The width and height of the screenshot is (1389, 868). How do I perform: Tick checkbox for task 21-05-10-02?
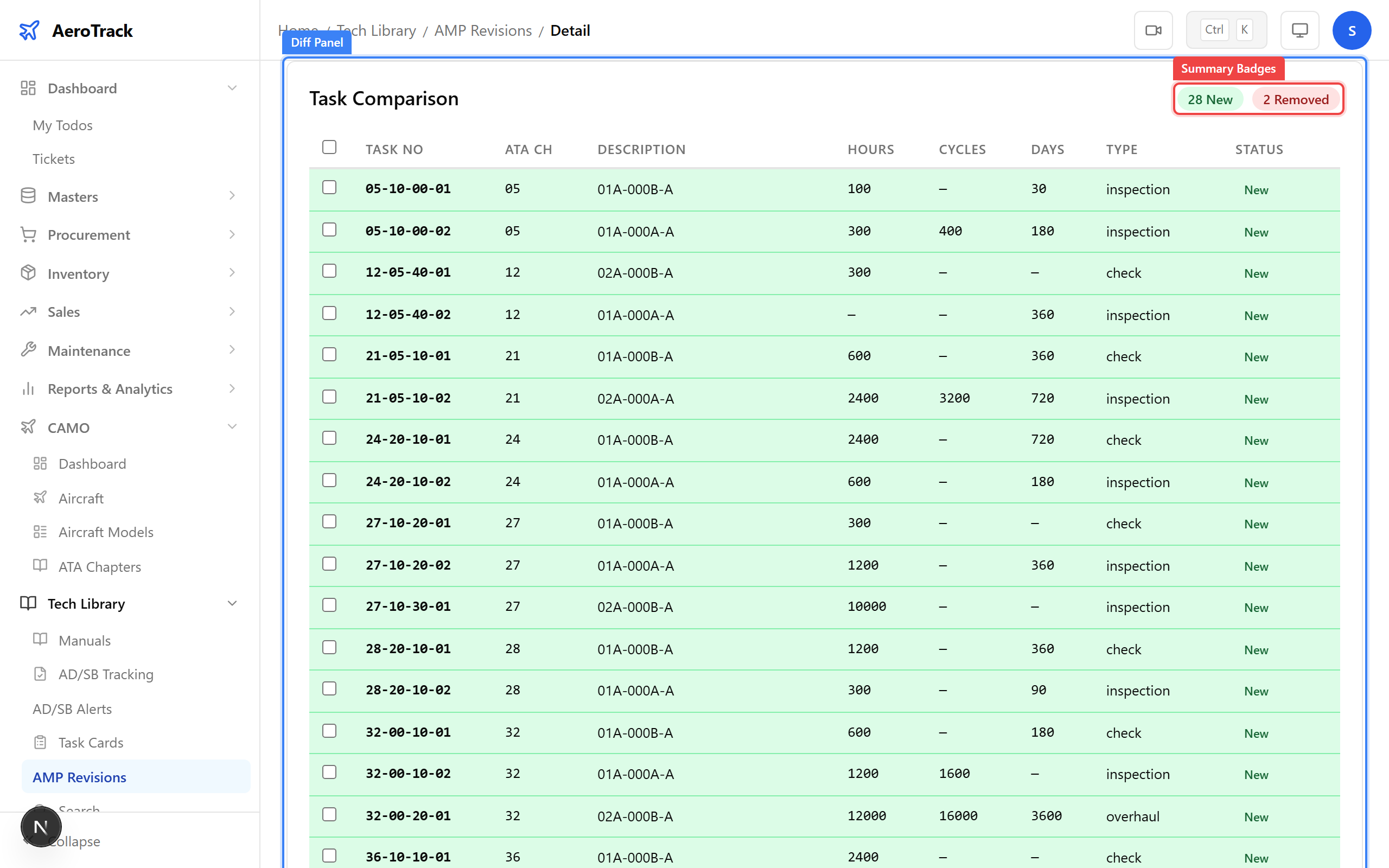[x=329, y=397]
